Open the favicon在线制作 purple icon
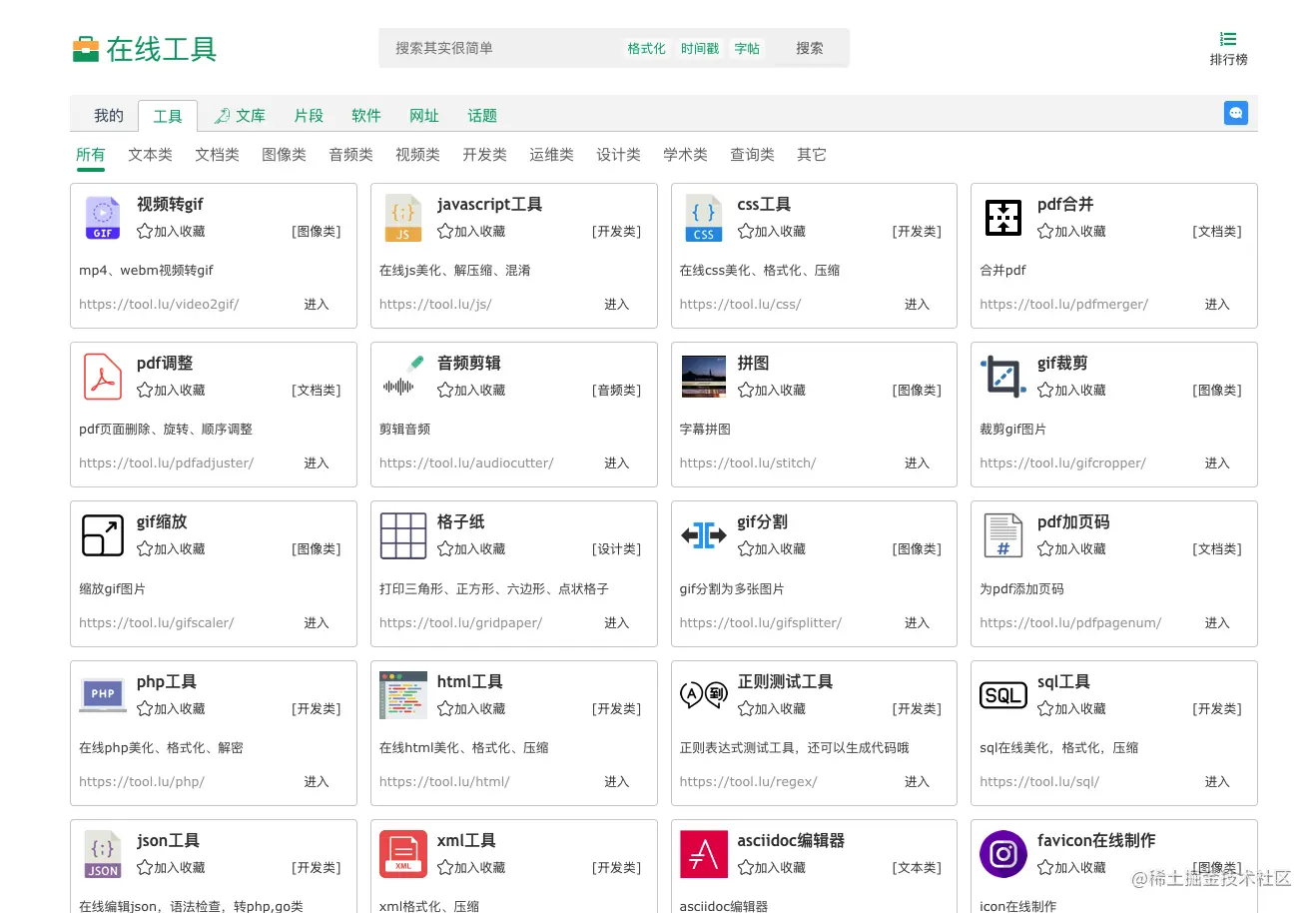The width and height of the screenshot is (1316, 913). pos(1003,854)
